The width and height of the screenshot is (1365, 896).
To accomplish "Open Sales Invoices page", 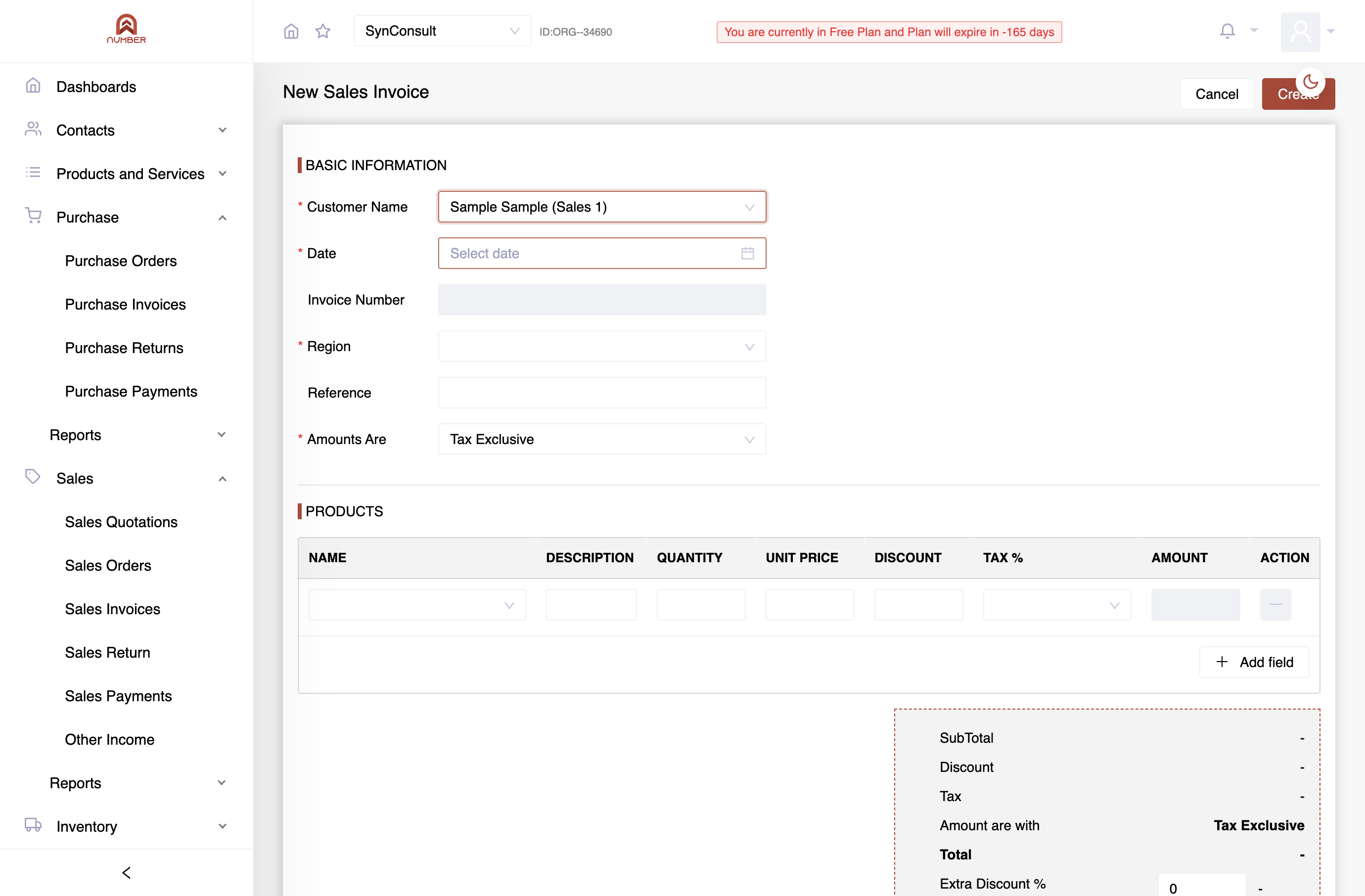I will [x=112, y=609].
